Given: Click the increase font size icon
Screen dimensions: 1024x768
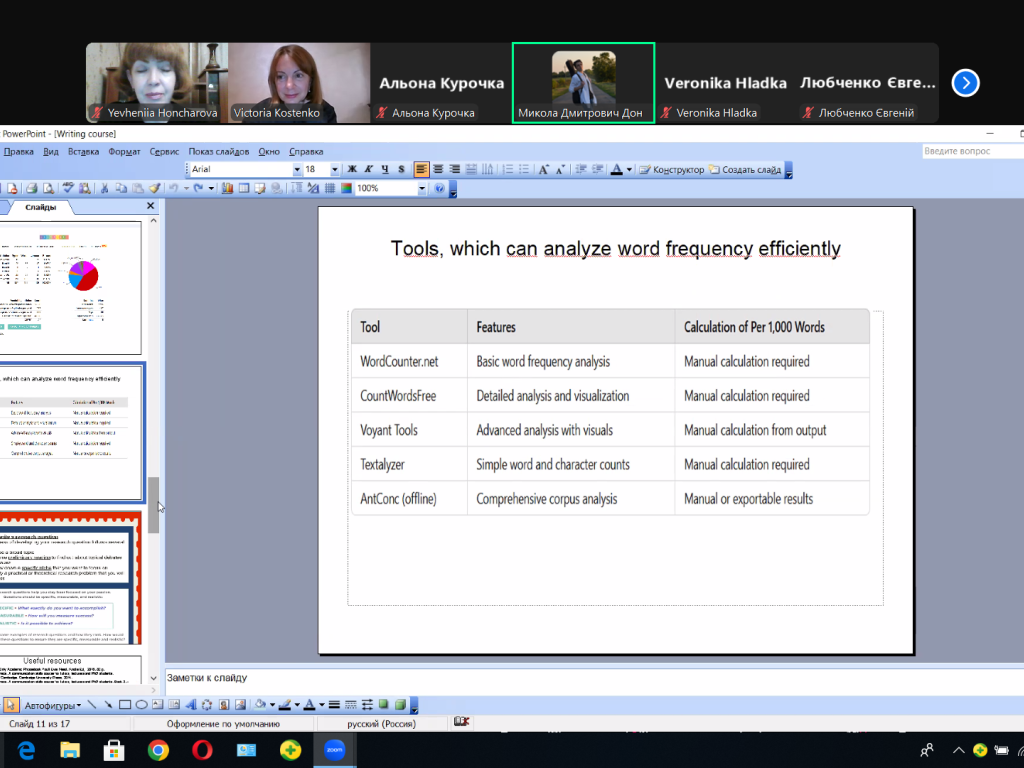Looking at the screenshot, I should tap(543, 169).
